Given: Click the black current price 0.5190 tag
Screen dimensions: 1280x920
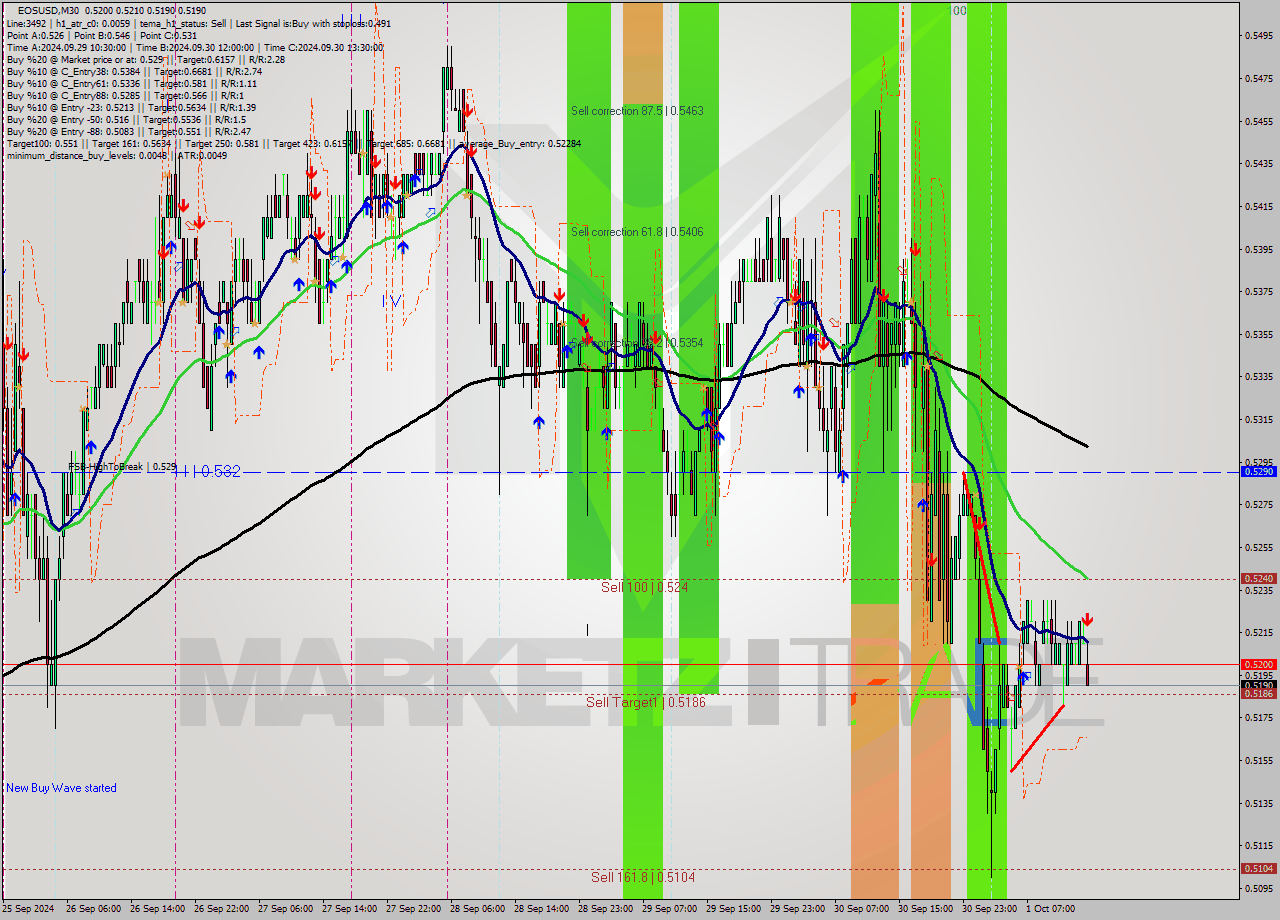Looking at the screenshot, I should pyautogui.click(x=1257, y=685).
